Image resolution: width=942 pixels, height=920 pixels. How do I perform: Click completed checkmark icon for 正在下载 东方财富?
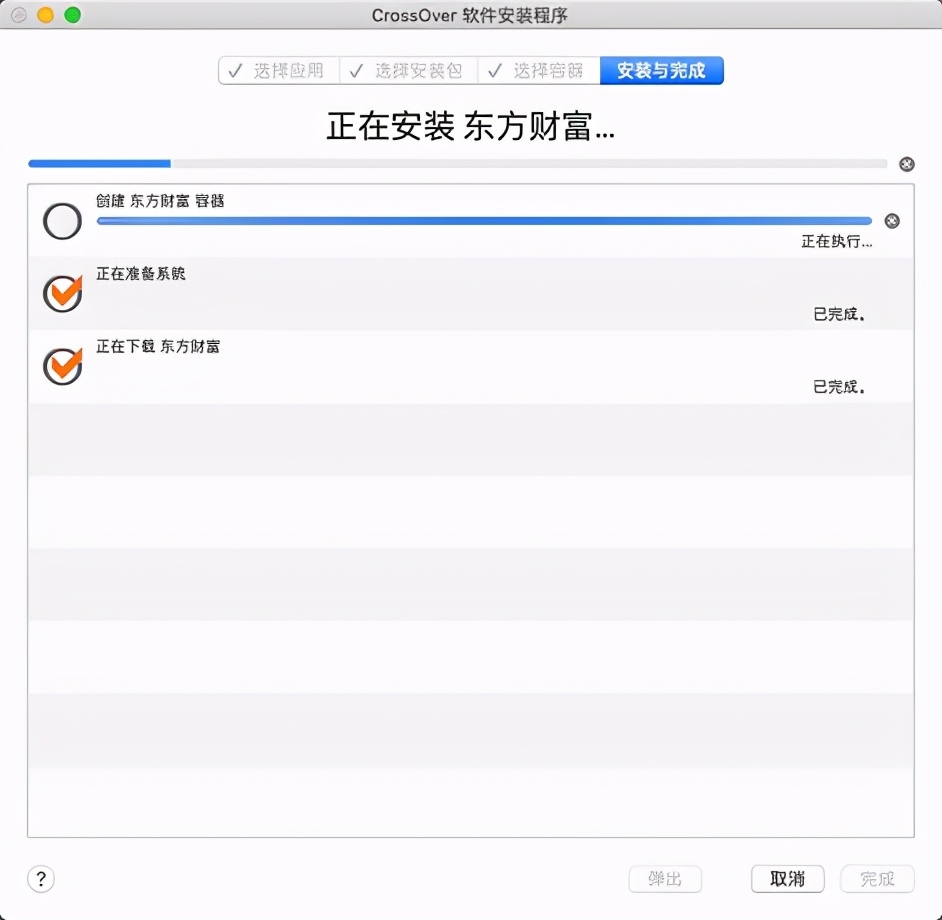click(62, 366)
